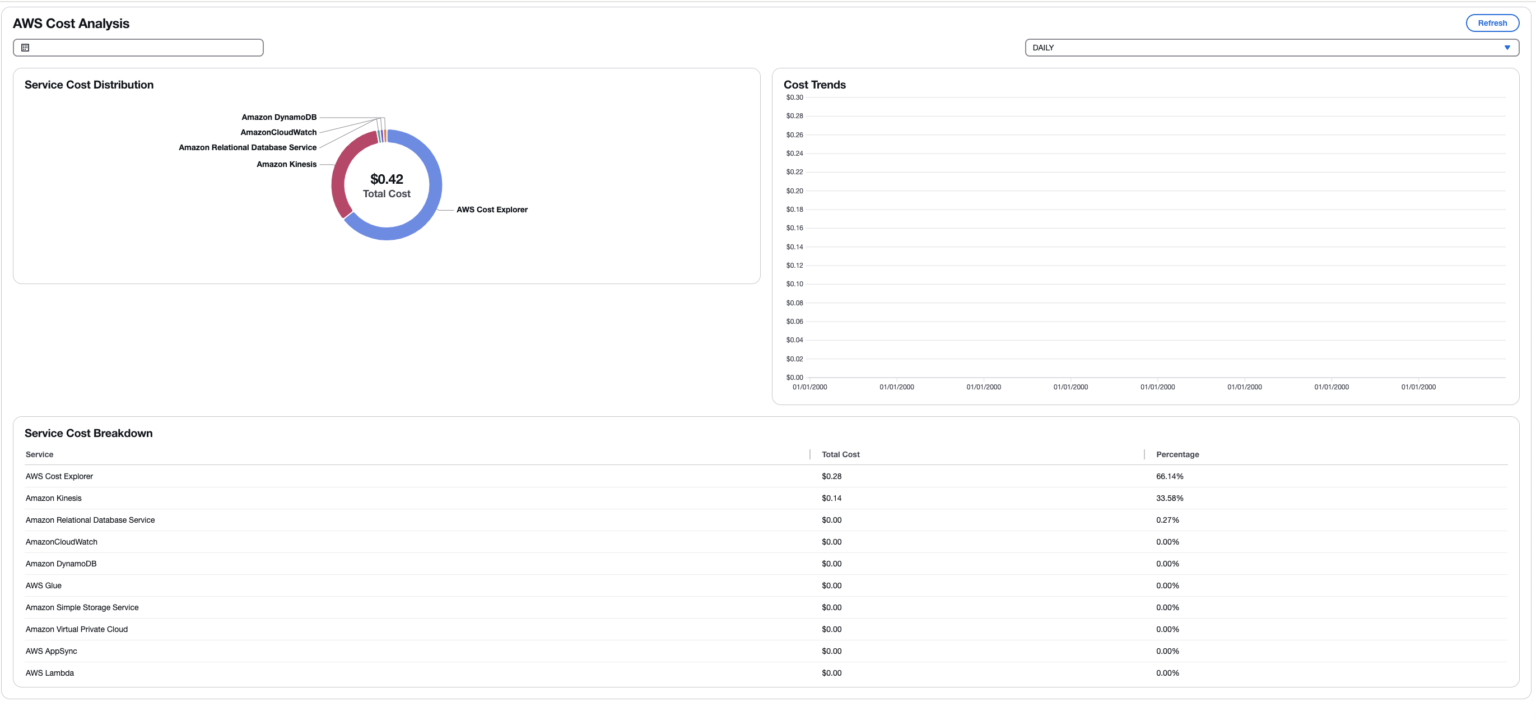
Task: Click the $0.42 total in the donut center
Action: coord(387,179)
